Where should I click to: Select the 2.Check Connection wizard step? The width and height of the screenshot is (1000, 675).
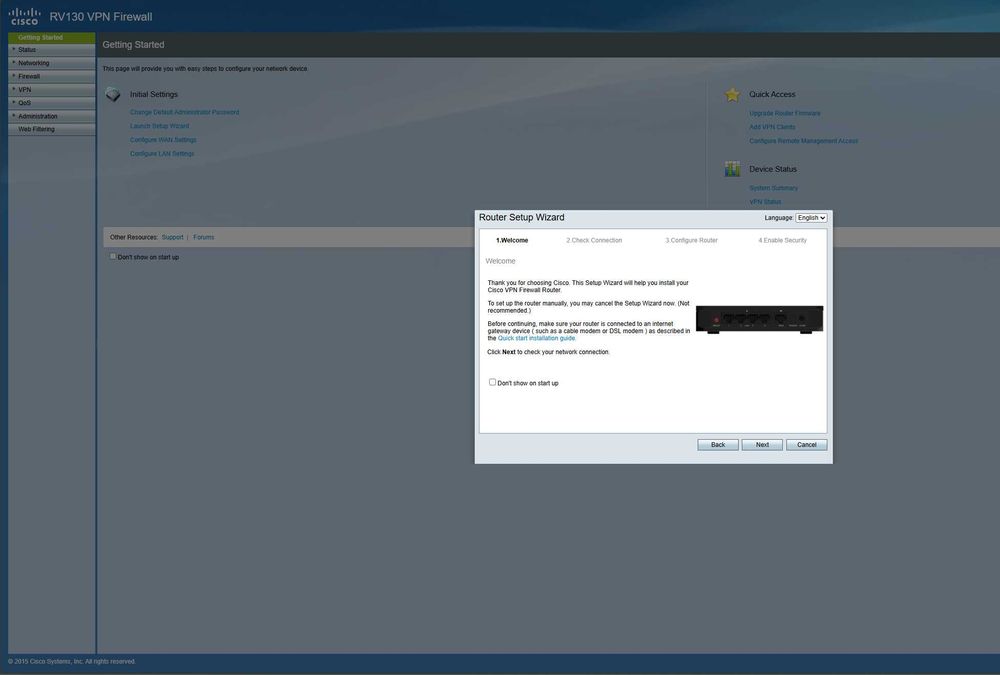(x=594, y=241)
